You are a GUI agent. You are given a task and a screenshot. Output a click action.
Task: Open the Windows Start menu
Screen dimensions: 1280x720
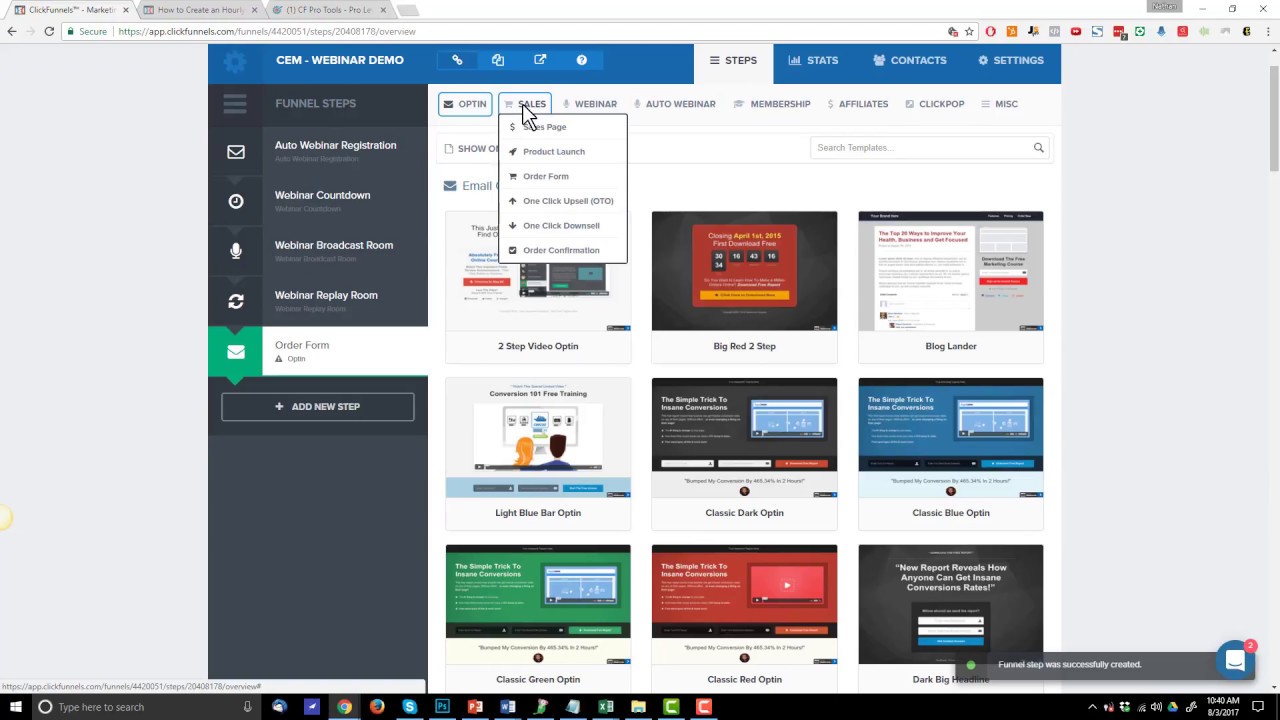click(x=15, y=707)
